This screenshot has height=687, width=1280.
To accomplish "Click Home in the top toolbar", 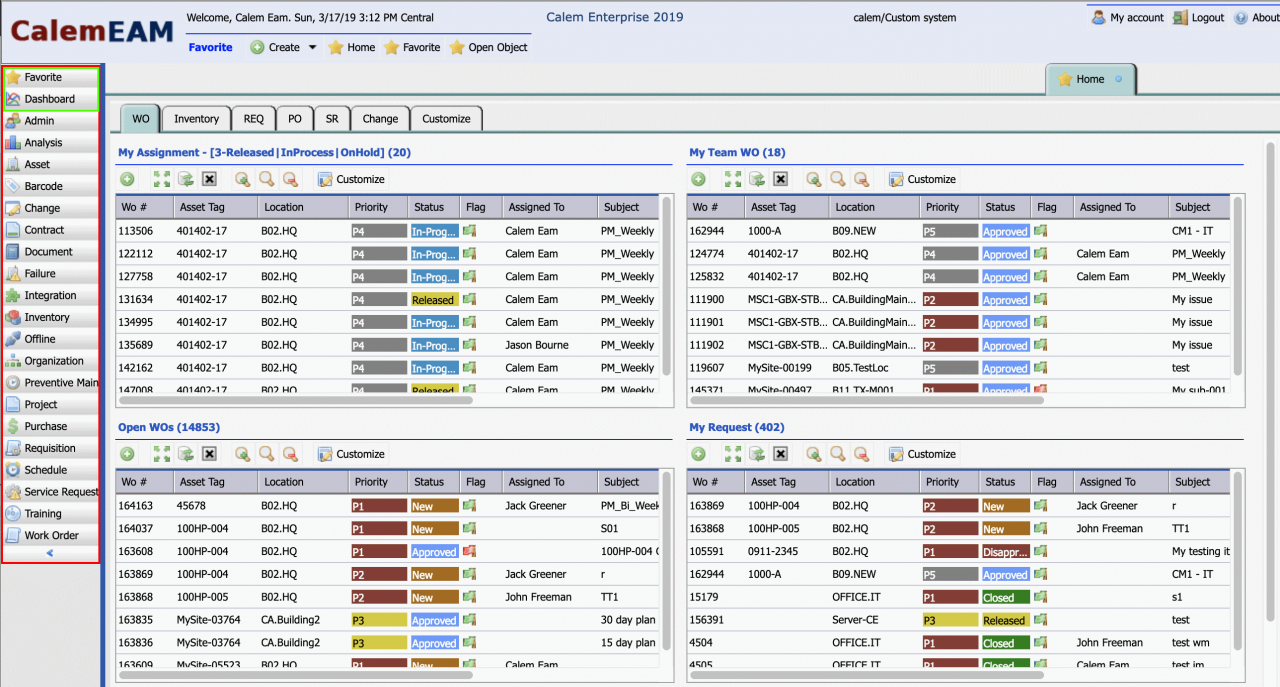I will (352, 47).
